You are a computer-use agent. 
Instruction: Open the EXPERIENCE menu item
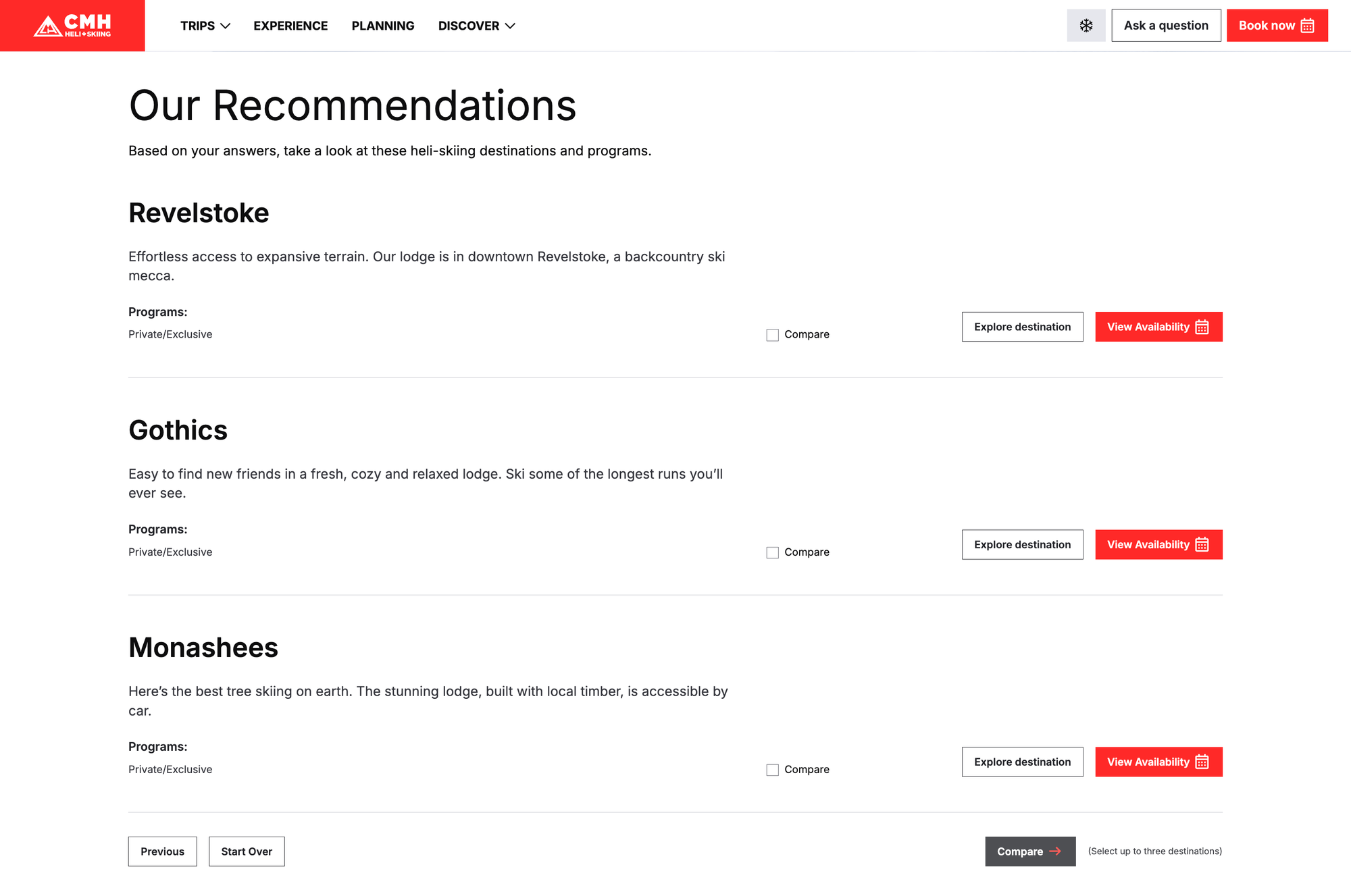(x=290, y=26)
